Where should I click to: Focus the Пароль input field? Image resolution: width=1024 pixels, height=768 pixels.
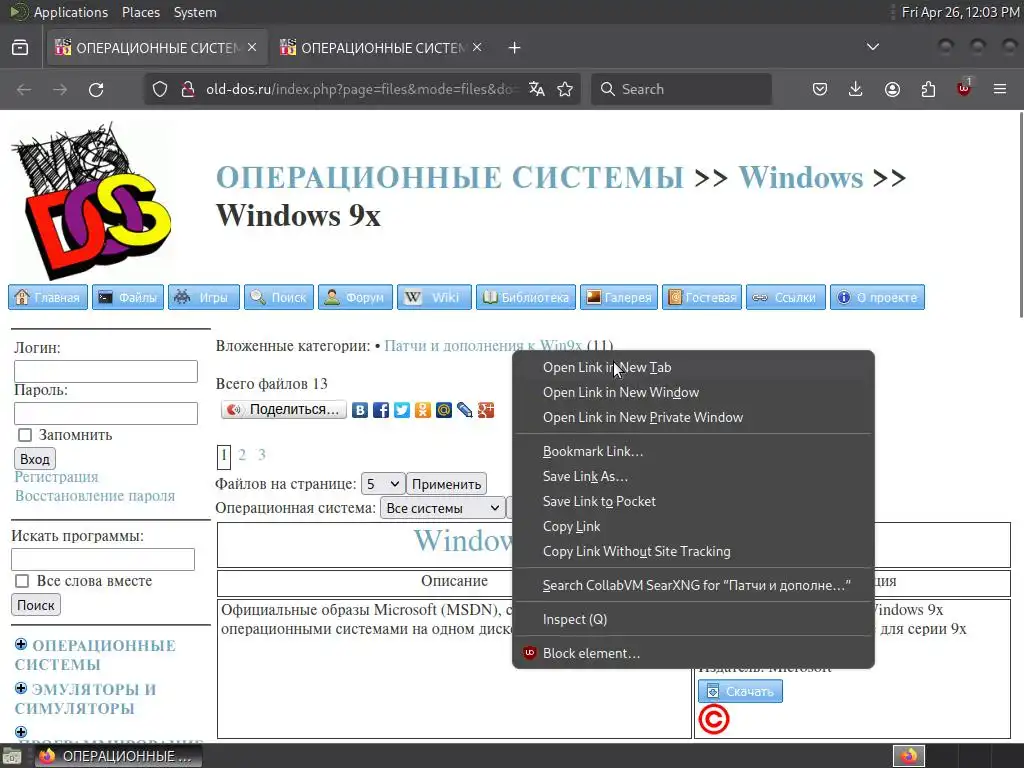(x=106, y=413)
